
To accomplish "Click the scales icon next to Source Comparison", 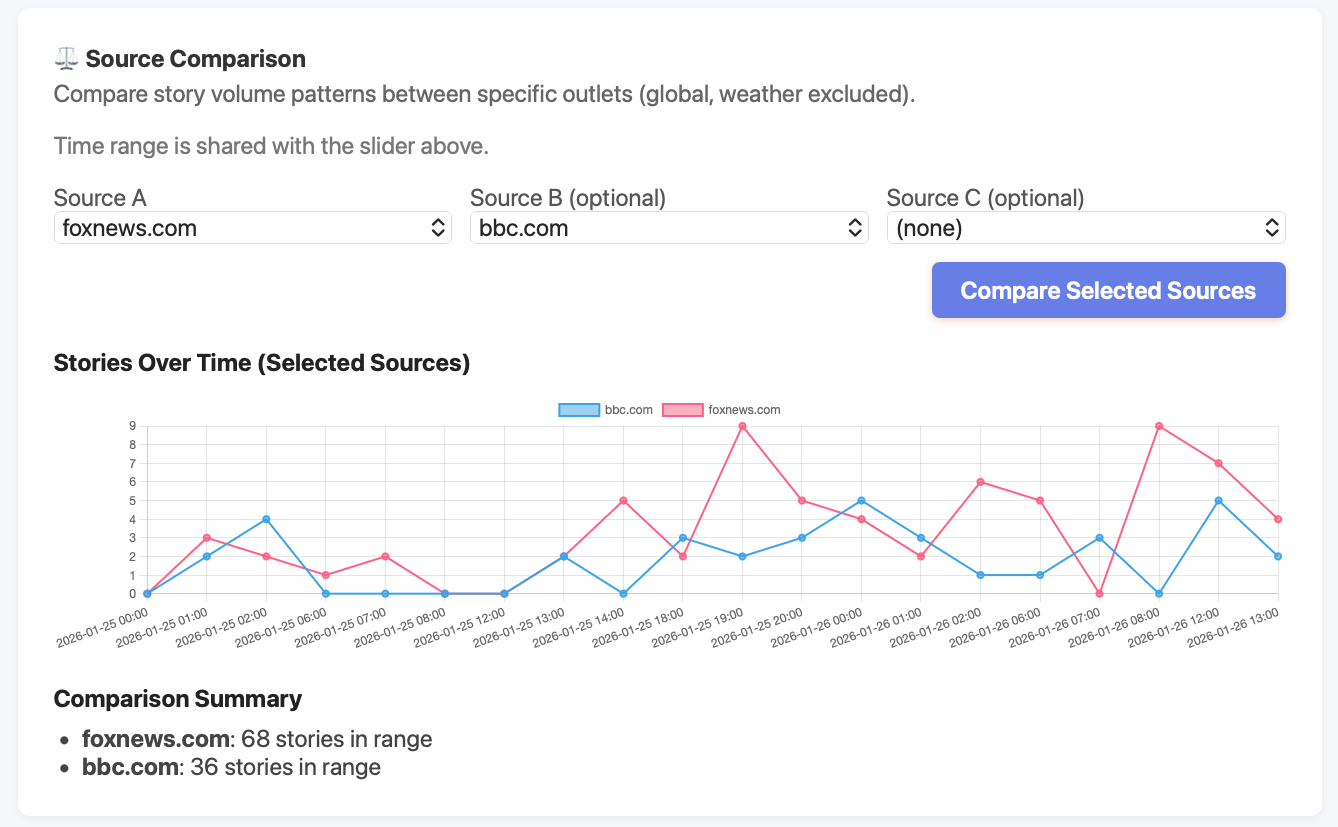I will coord(64,58).
